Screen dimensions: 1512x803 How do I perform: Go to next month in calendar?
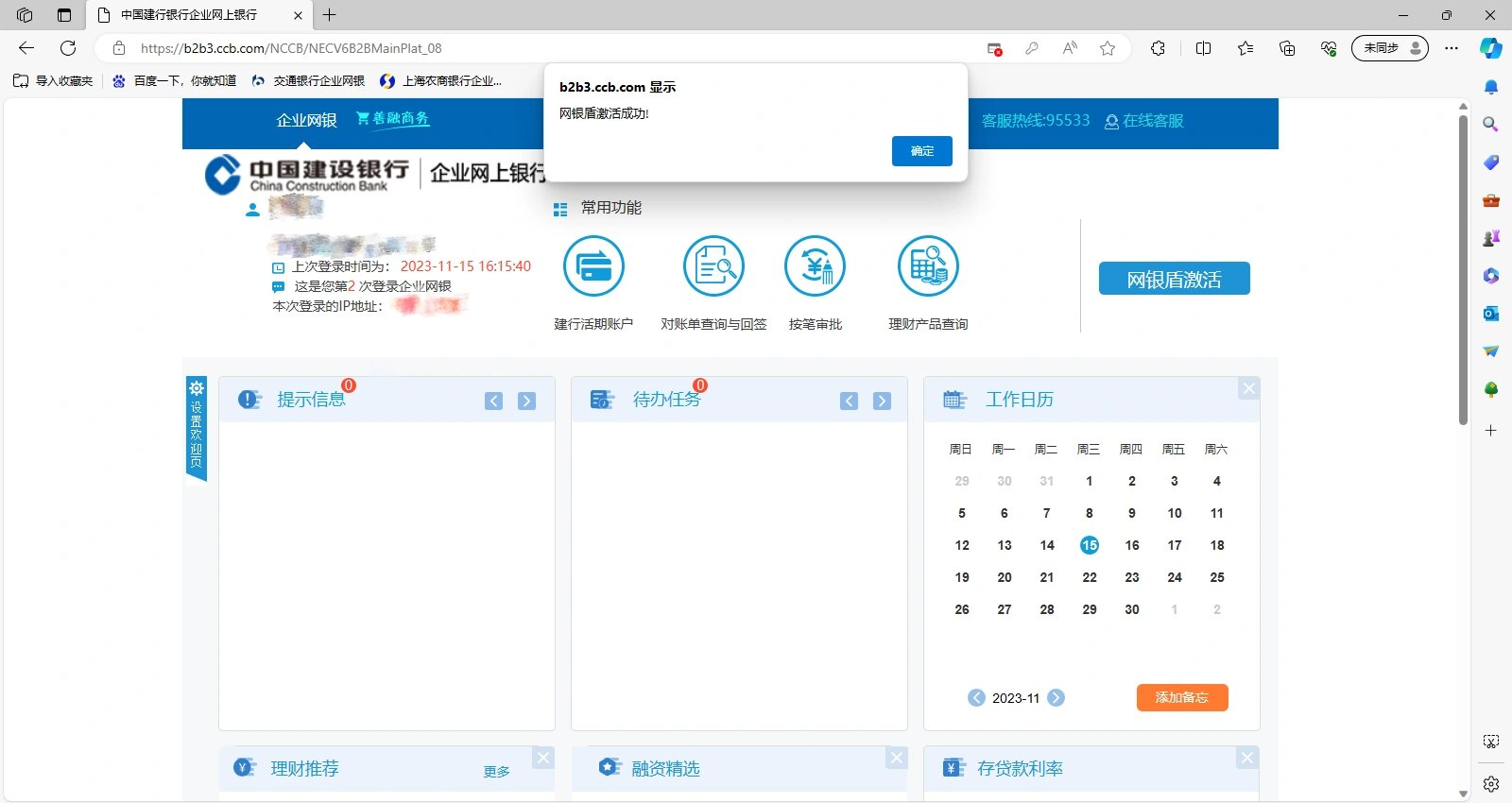(x=1057, y=697)
